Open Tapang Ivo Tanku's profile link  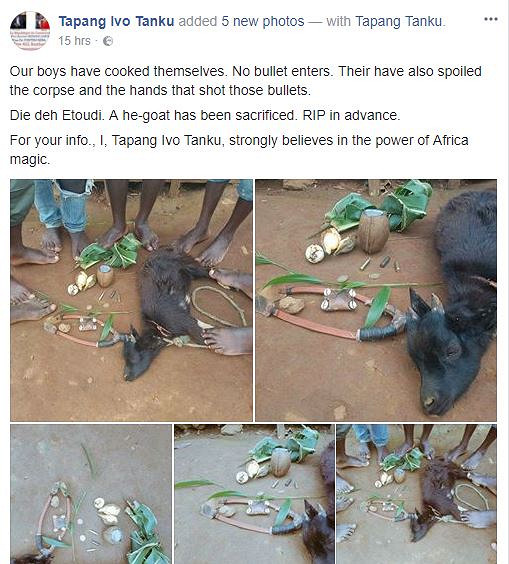(x=116, y=21)
